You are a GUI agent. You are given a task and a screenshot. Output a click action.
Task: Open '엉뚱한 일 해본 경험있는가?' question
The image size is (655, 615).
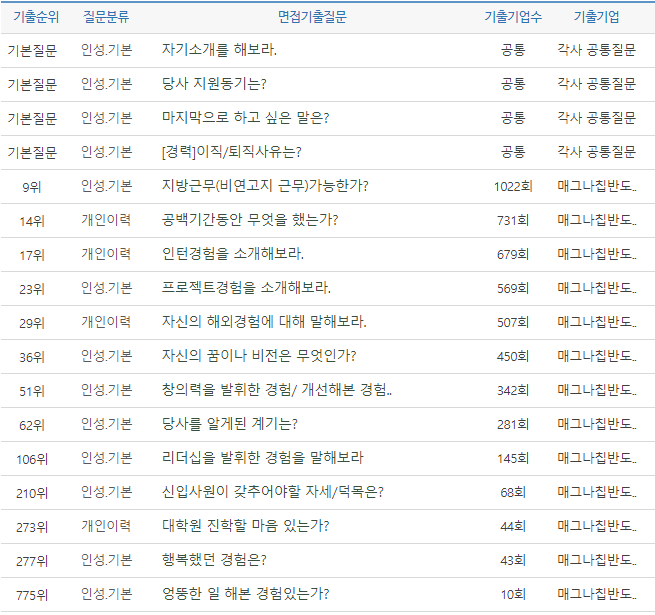(x=245, y=594)
